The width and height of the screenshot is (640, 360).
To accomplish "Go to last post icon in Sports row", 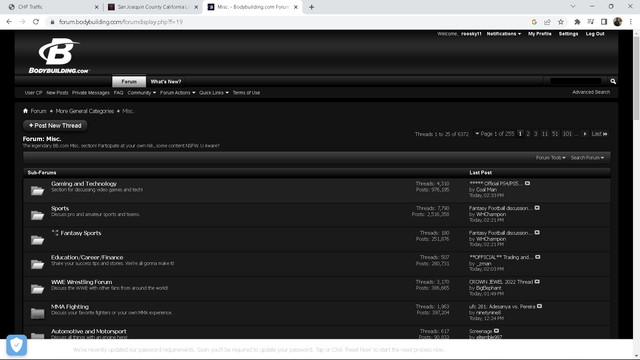I will coord(537,208).
